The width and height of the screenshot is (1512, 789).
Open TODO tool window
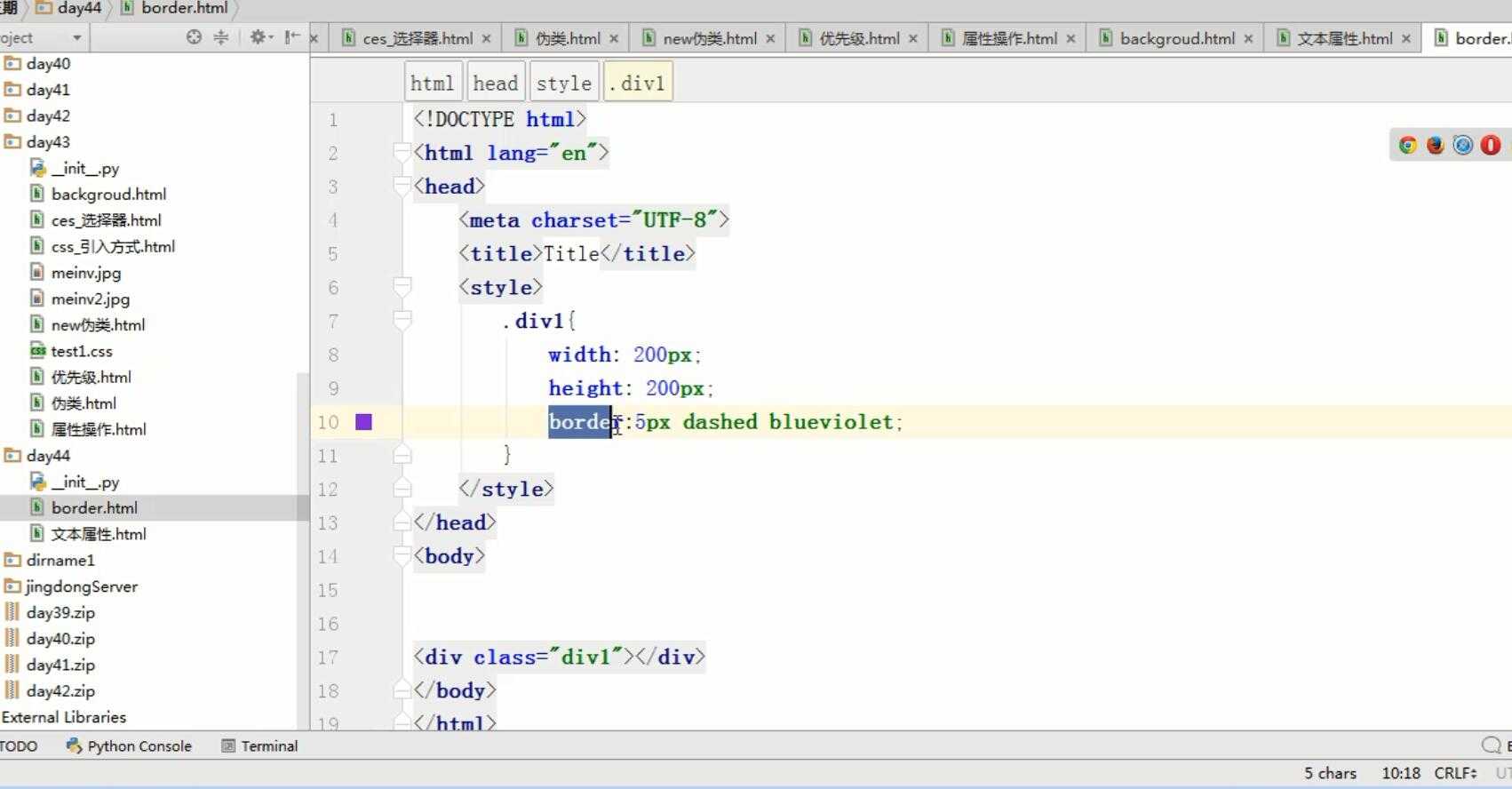click(19, 746)
